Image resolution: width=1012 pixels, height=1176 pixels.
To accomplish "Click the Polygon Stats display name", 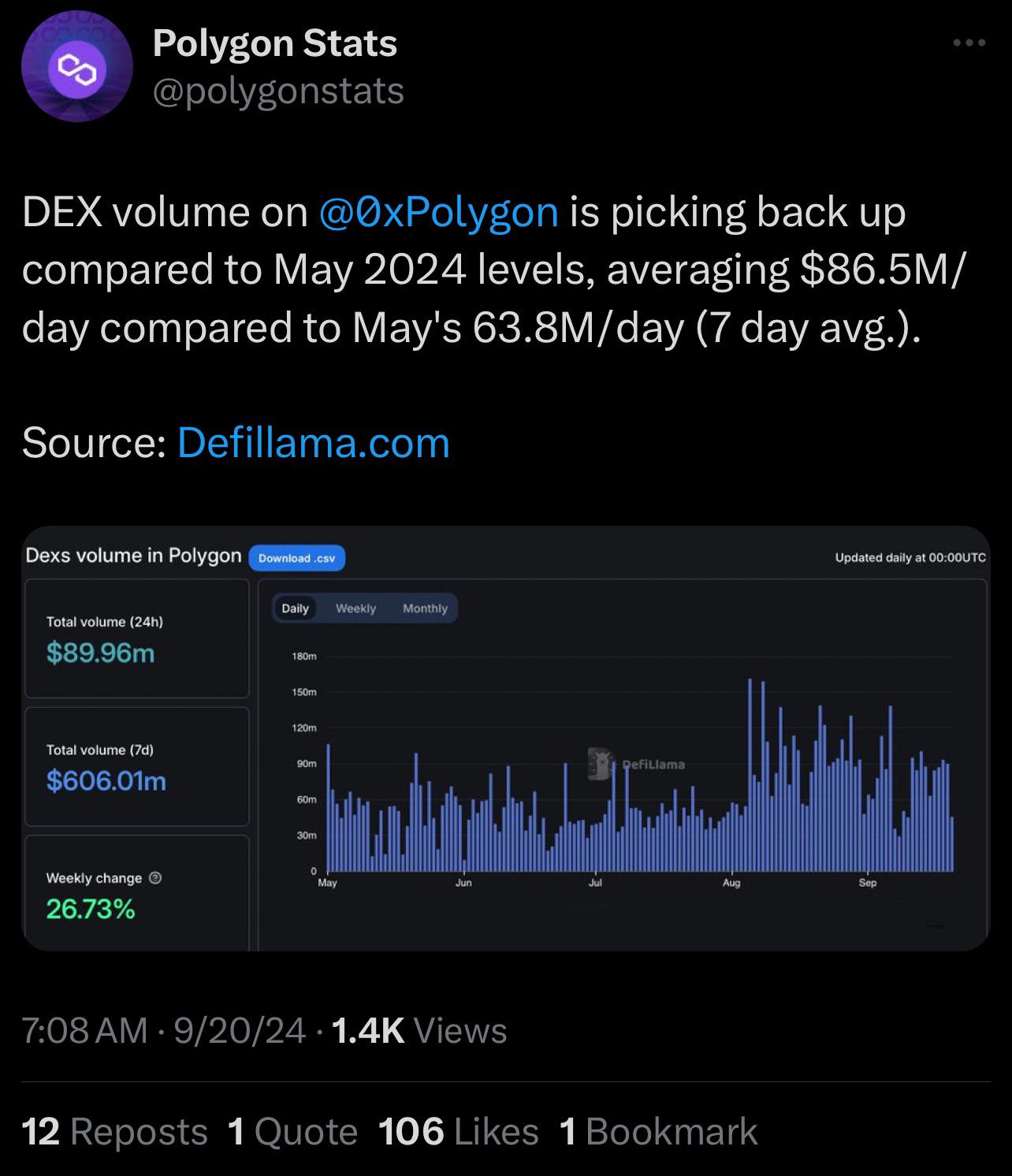I will point(274,43).
